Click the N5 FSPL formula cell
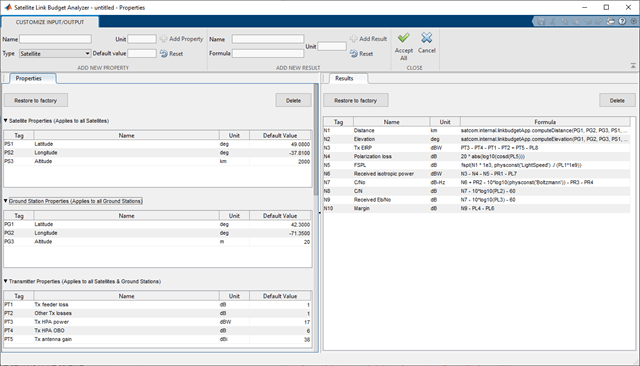 click(x=545, y=165)
